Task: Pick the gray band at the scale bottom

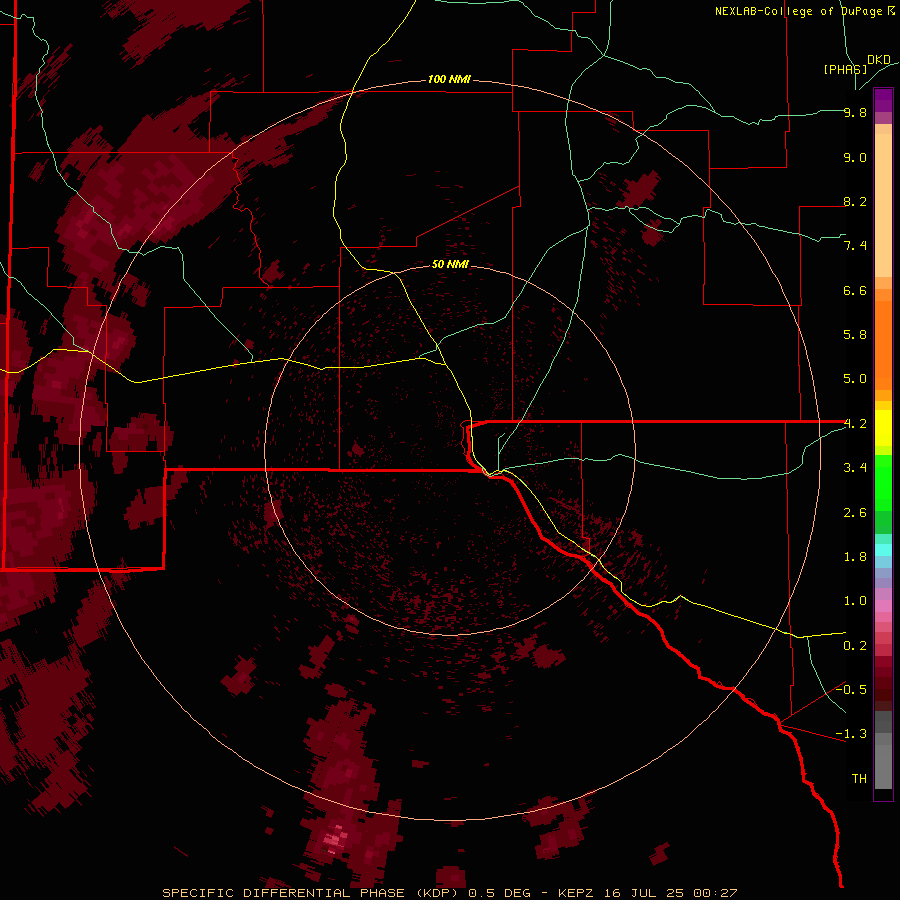Action: click(883, 750)
